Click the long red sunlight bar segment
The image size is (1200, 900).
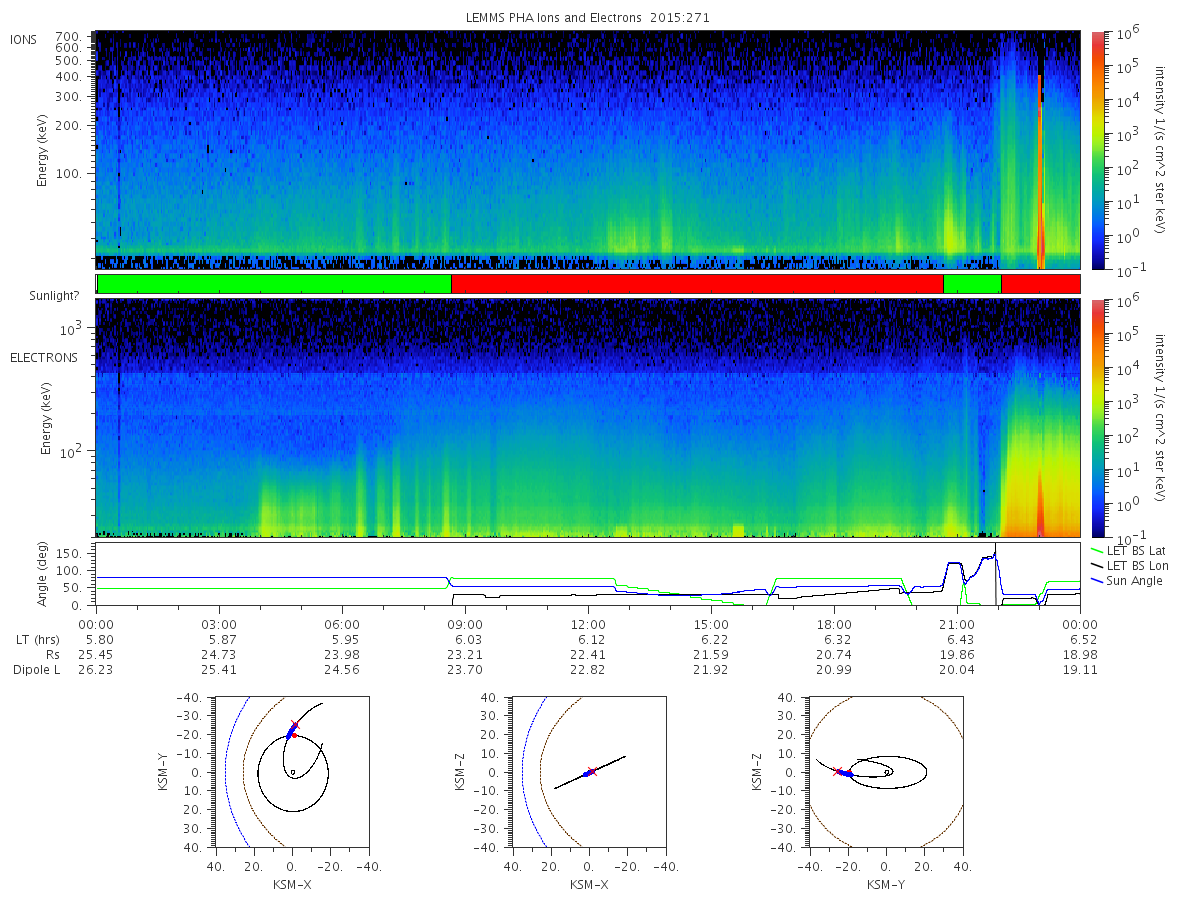click(697, 284)
